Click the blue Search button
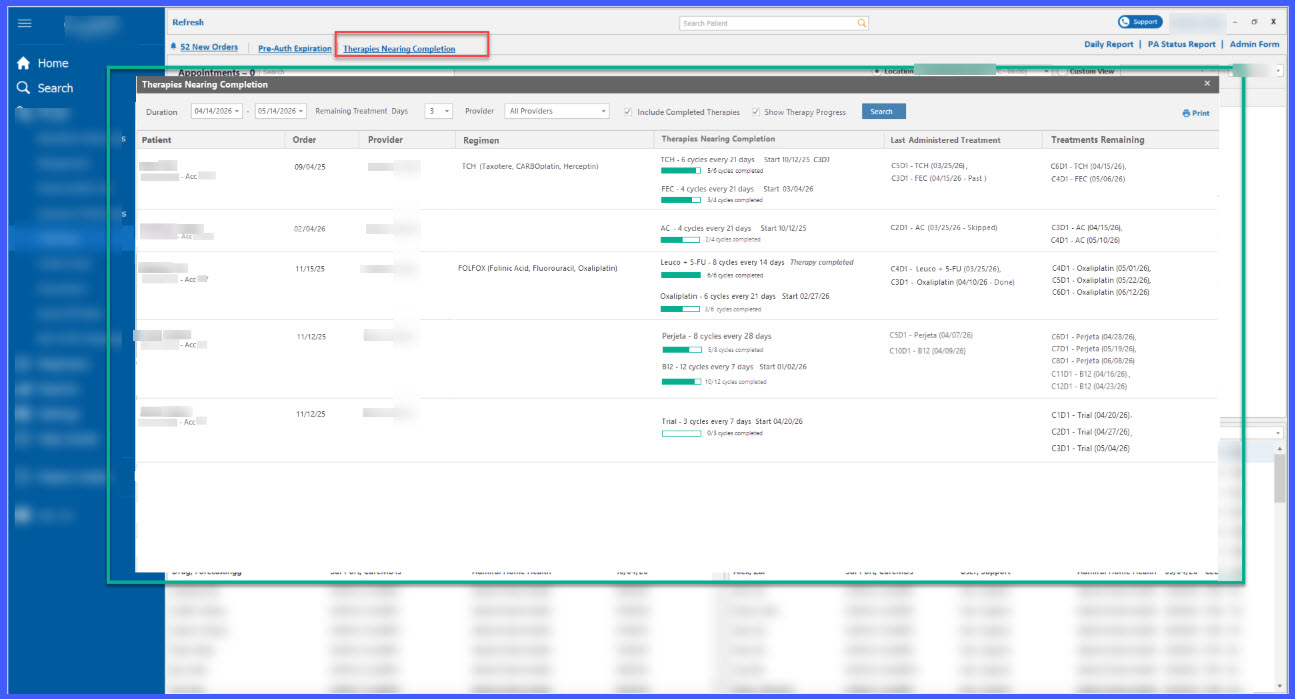This screenshot has height=699, width=1295. pyautogui.click(x=884, y=111)
